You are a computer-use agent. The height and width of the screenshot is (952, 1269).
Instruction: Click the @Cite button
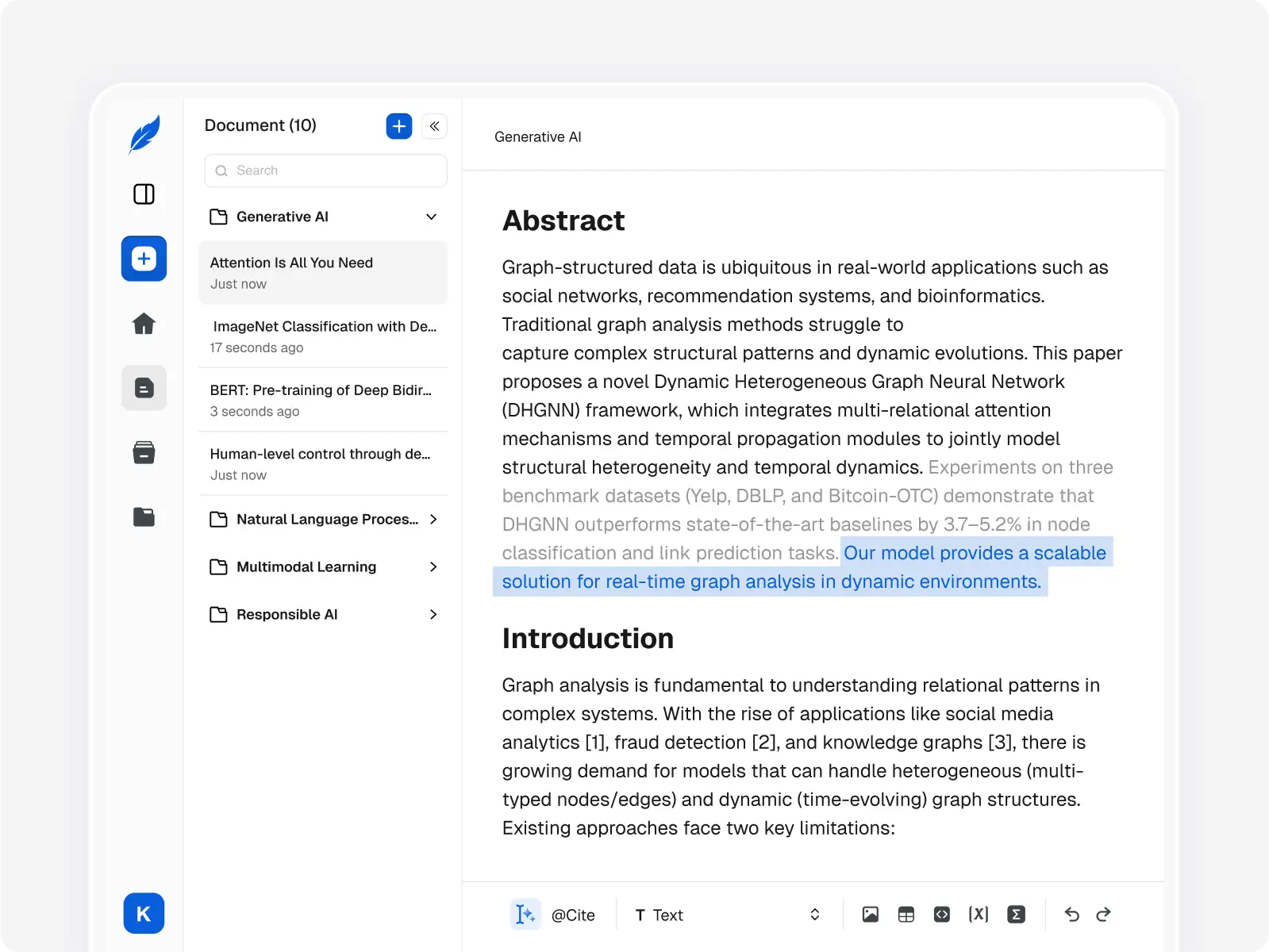tap(572, 915)
